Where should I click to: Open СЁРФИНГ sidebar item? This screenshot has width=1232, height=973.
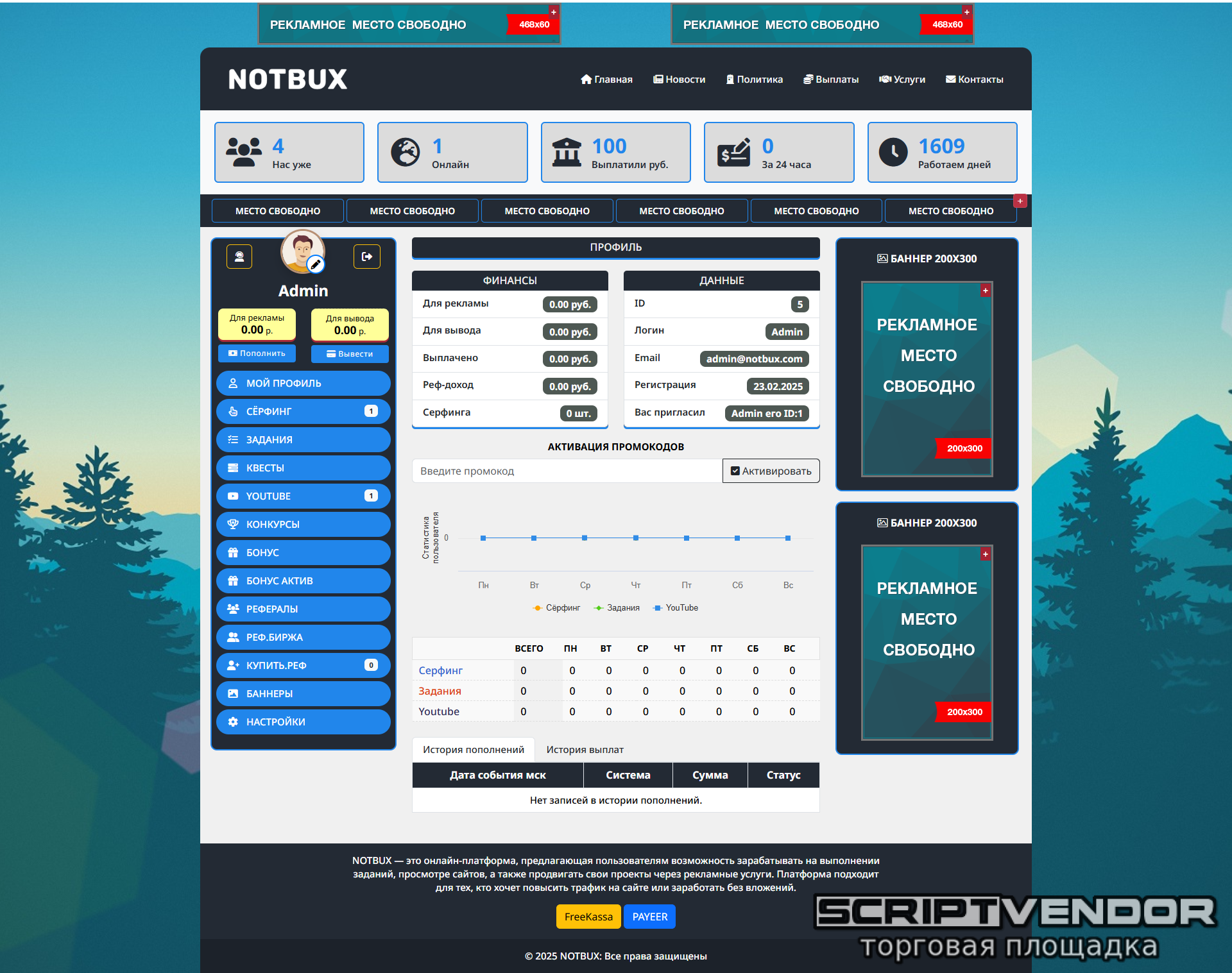click(x=304, y=412)
